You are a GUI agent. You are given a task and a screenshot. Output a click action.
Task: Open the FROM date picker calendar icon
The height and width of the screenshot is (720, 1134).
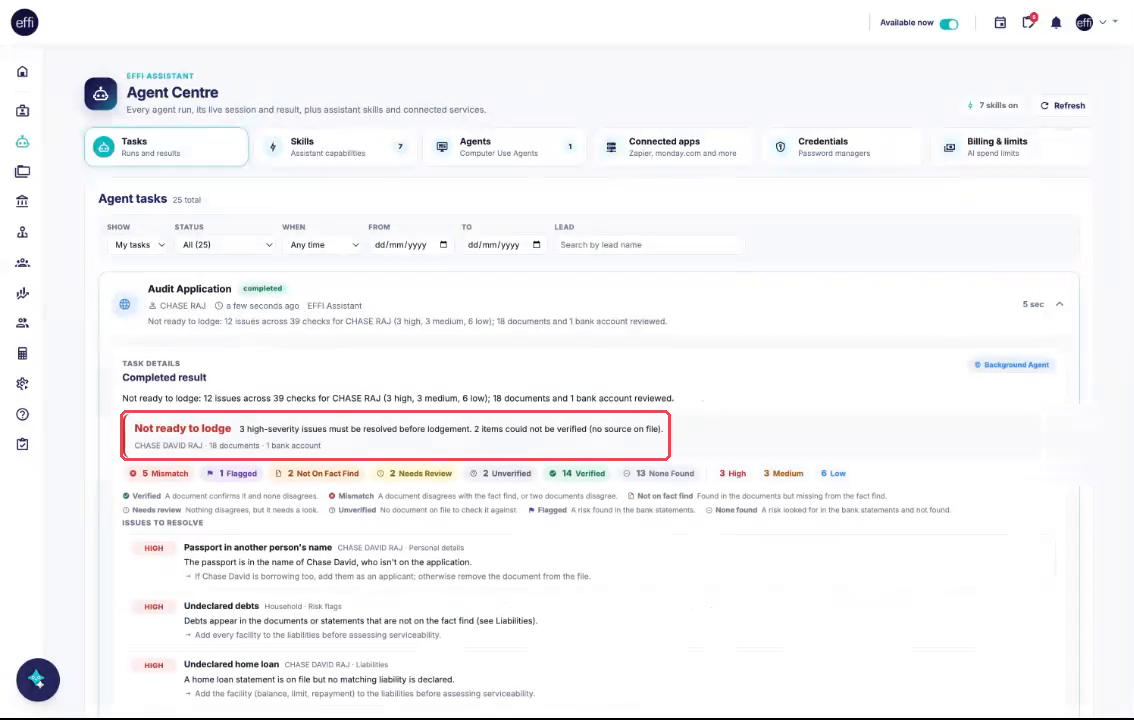tap(443, 245)
